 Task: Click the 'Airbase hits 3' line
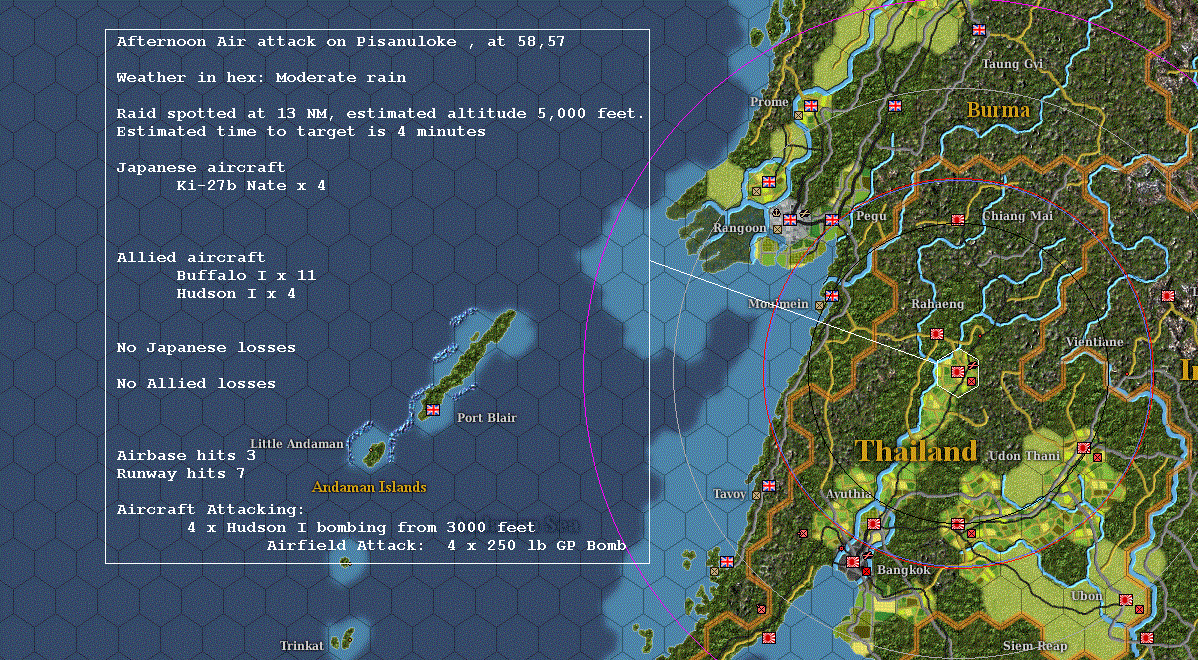tap(186, 455)
